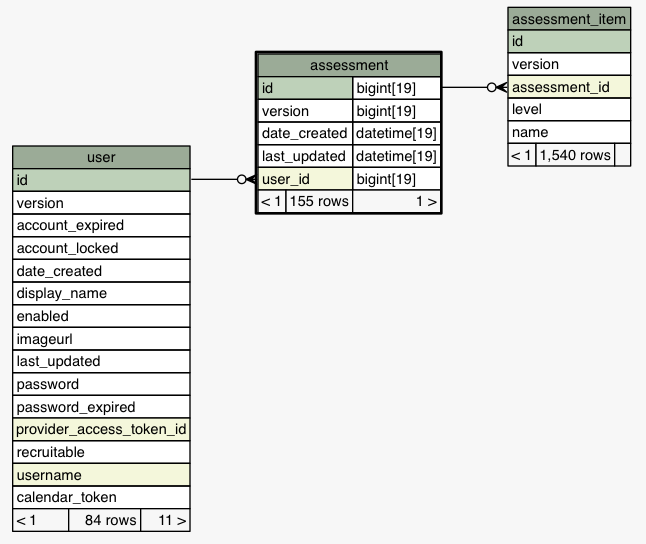Click imageurl column in user table
646x544 pixels.
101,339
